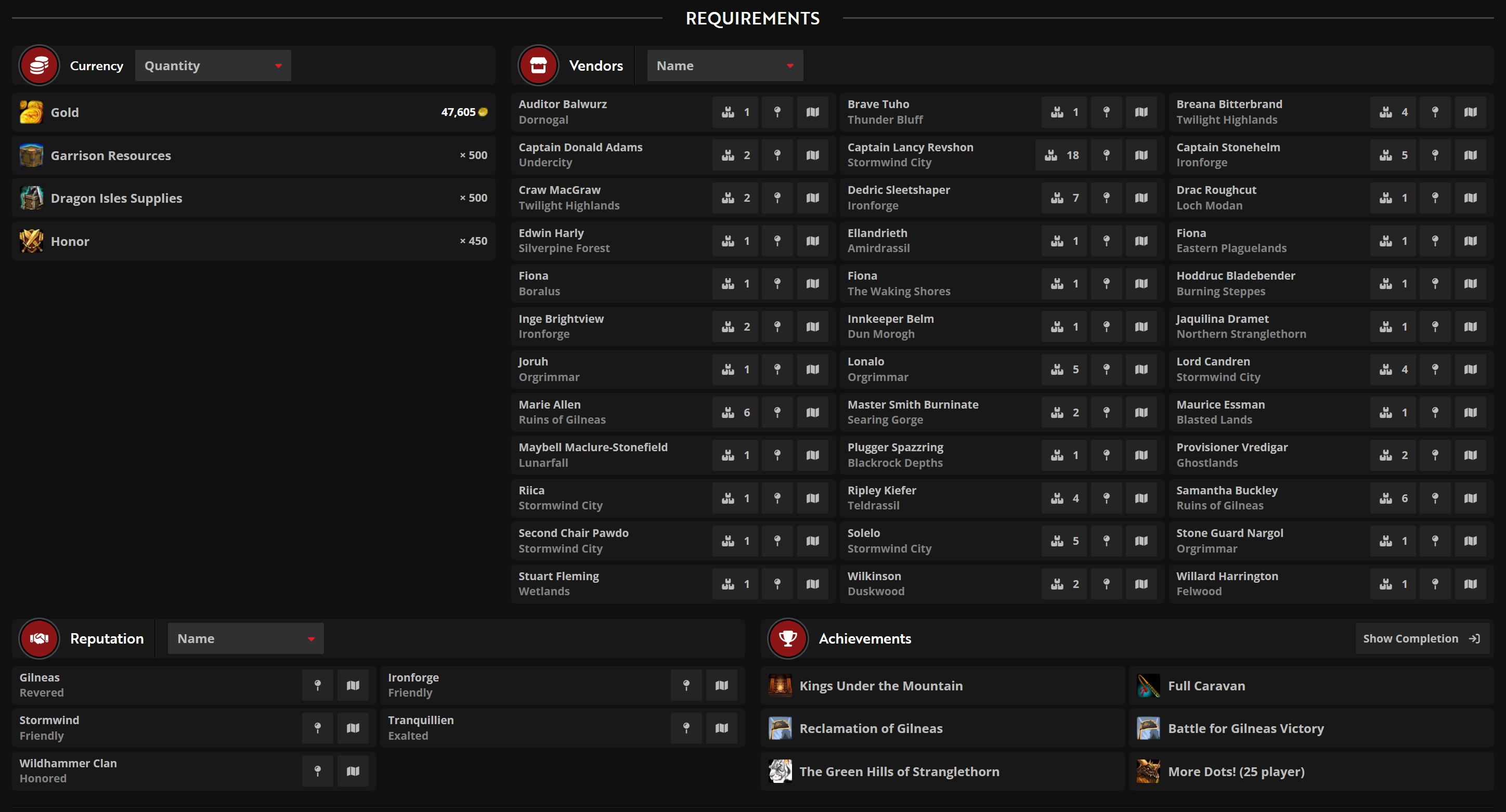Open map icon for Tranquillien reputation

[721, 728]
